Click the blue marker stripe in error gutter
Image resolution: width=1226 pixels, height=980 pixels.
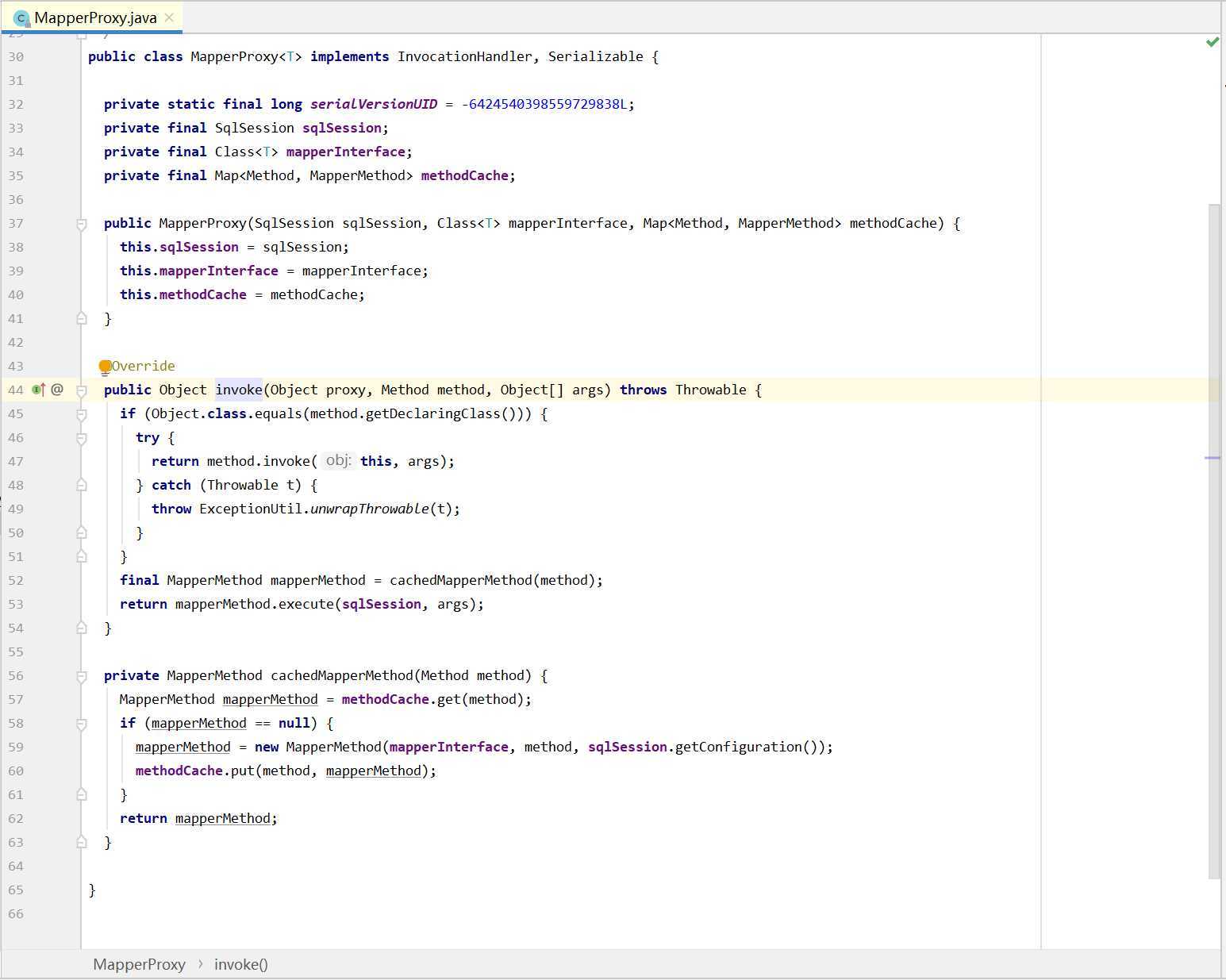[x=1213, y=458]
